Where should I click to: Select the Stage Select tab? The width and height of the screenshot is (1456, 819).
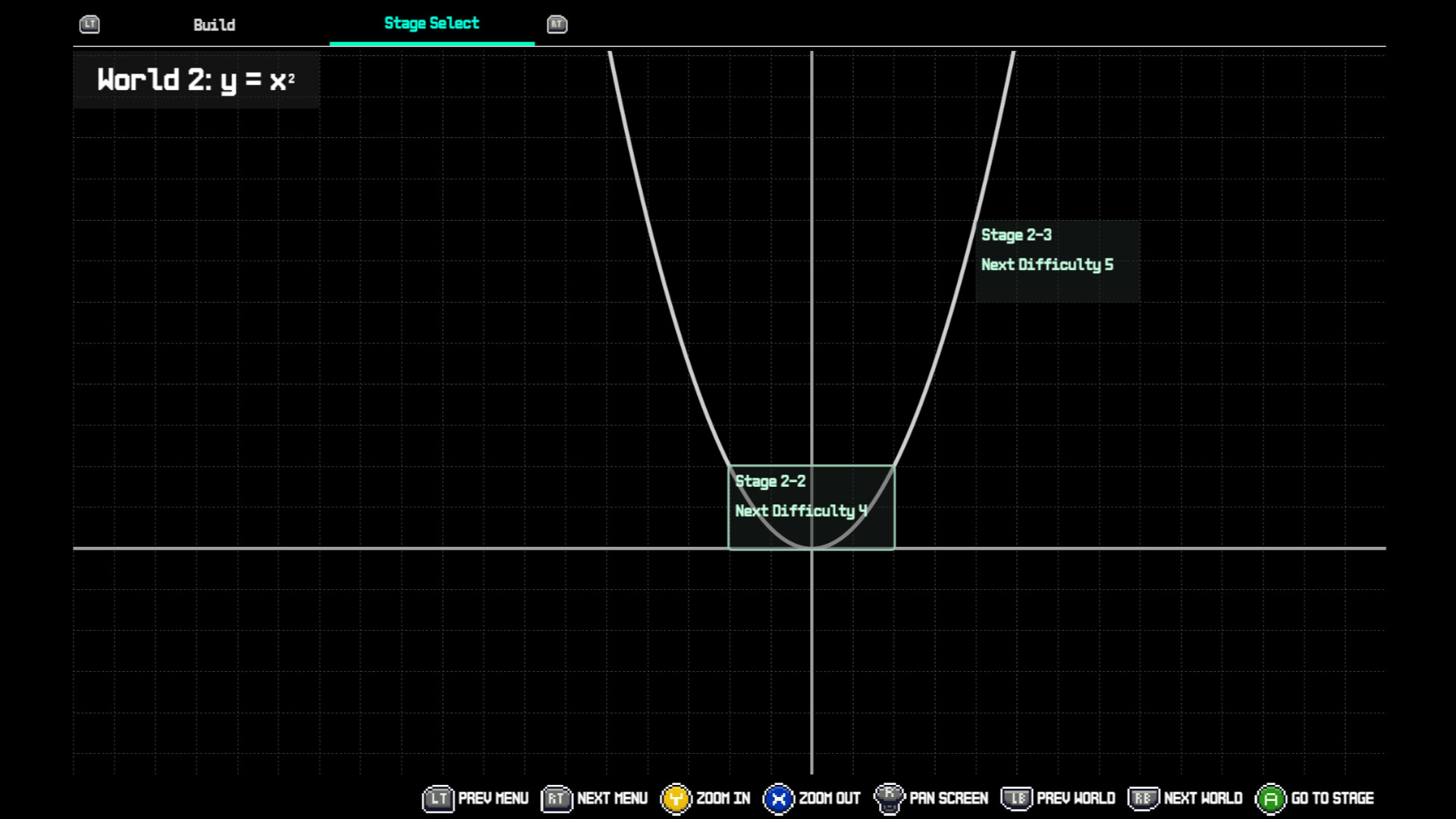431,24
